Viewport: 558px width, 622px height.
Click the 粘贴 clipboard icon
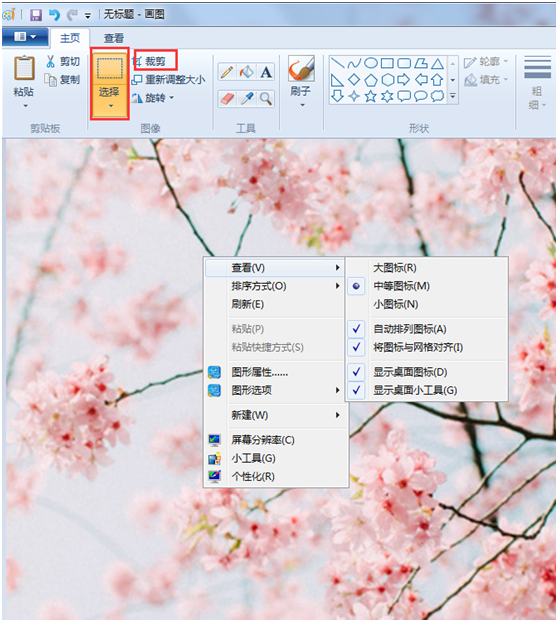click(24, 67)
